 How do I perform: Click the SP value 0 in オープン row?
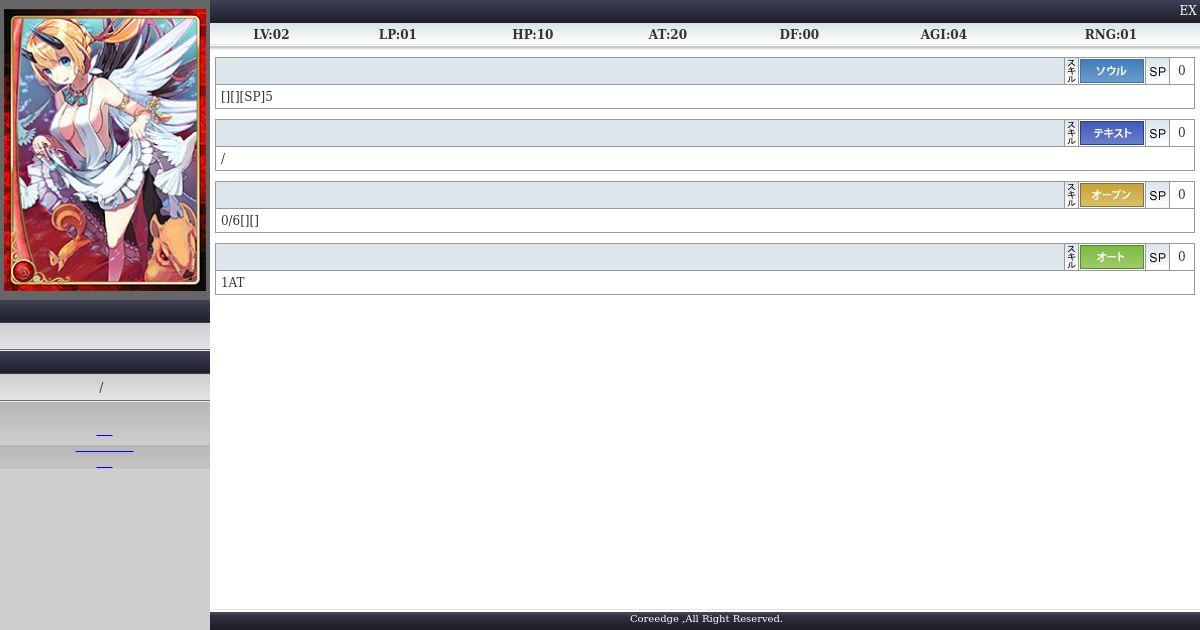[x=1182, y=195]
